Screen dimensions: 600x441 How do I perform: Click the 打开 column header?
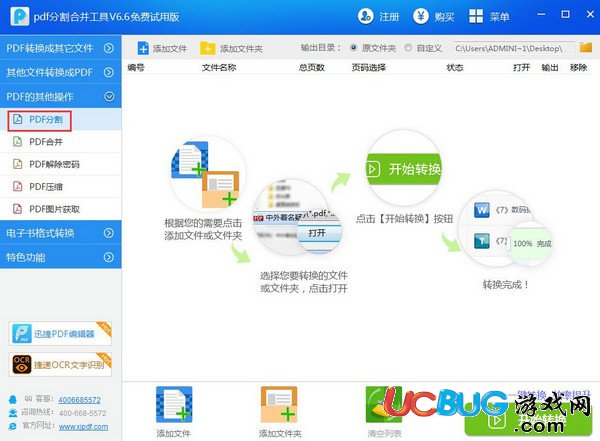521,67
